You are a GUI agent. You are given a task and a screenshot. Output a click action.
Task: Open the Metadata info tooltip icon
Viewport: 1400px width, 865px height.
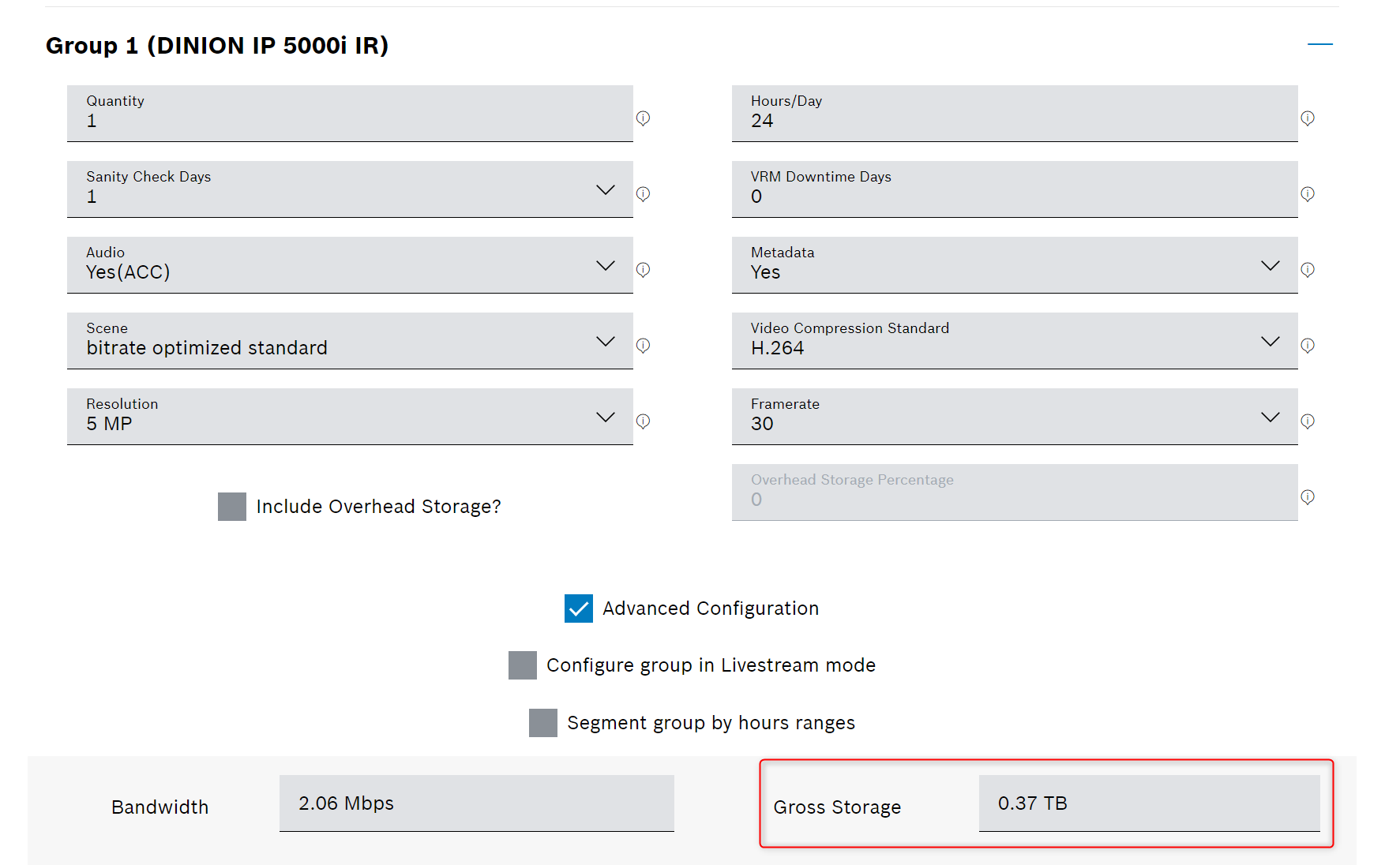(1308, 270)
